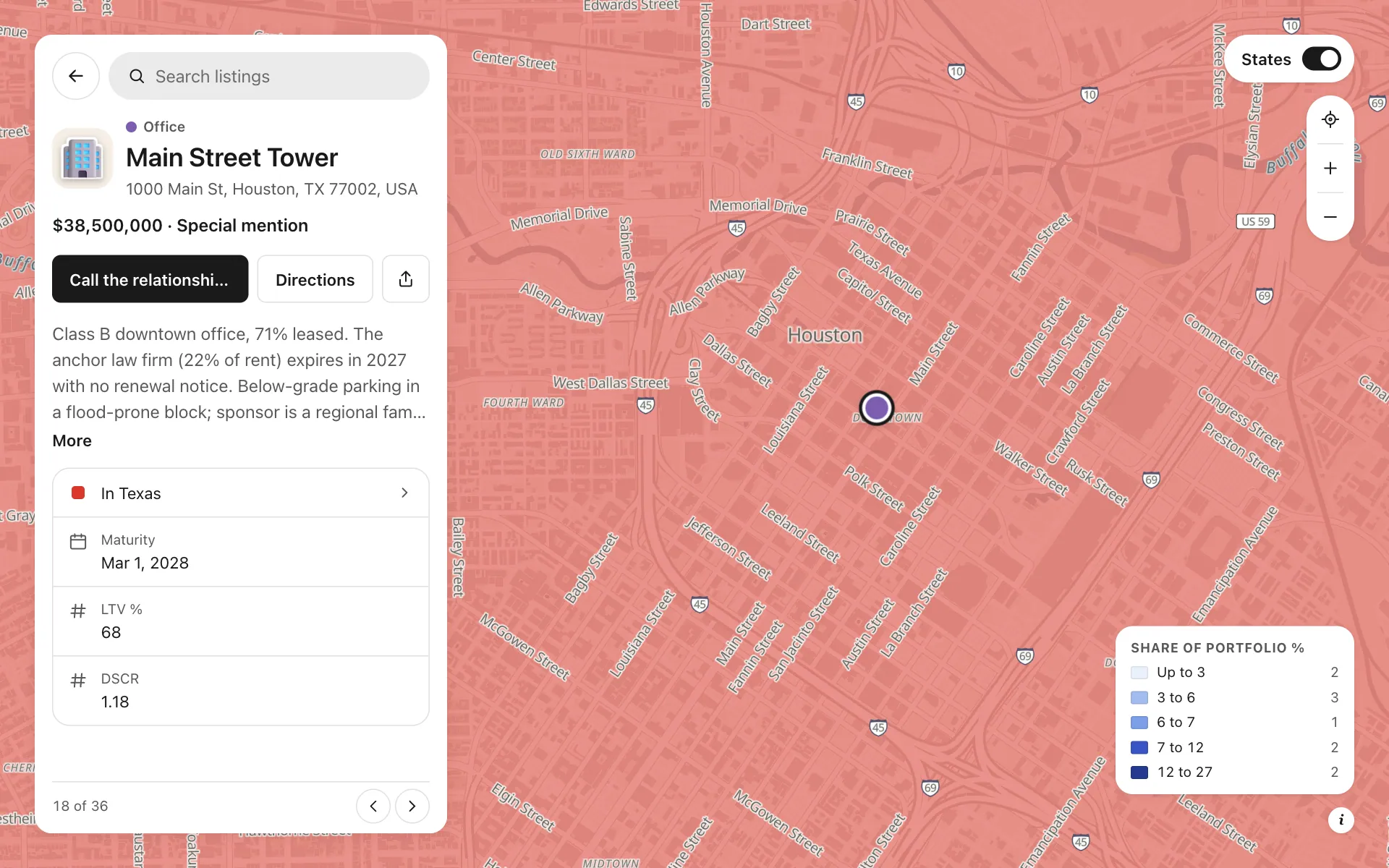Click the US 59 highway shield

tap(1256, 221)
